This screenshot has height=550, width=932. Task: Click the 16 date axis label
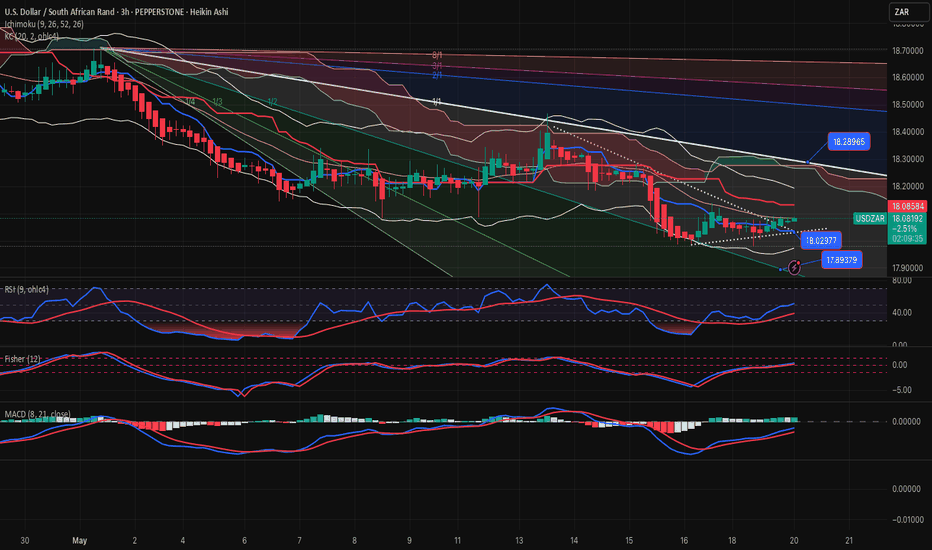point(684,540)
